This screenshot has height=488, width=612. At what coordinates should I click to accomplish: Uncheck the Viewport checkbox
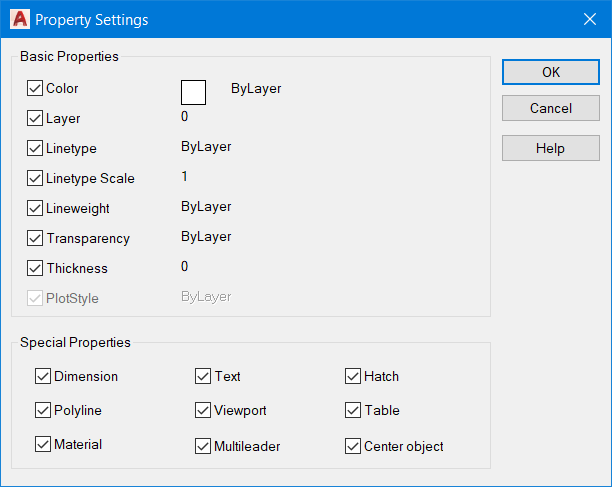pos(203,410)
